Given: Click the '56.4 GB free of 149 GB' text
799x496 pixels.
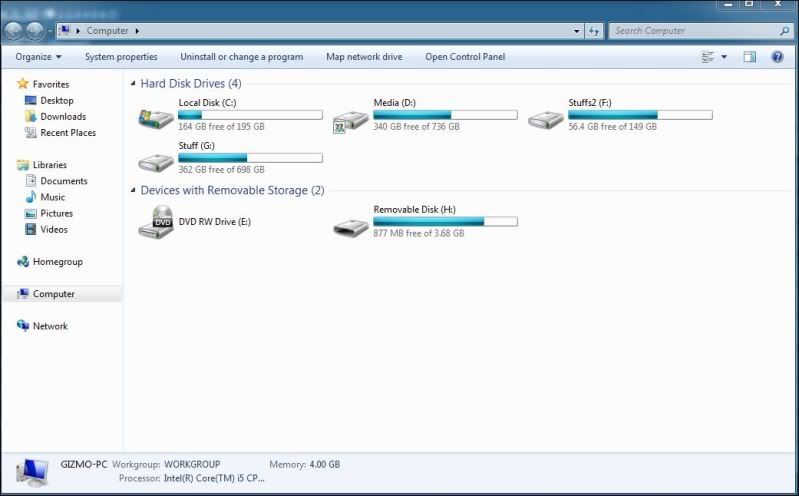Looking at the screenshot, I should 612,126.
